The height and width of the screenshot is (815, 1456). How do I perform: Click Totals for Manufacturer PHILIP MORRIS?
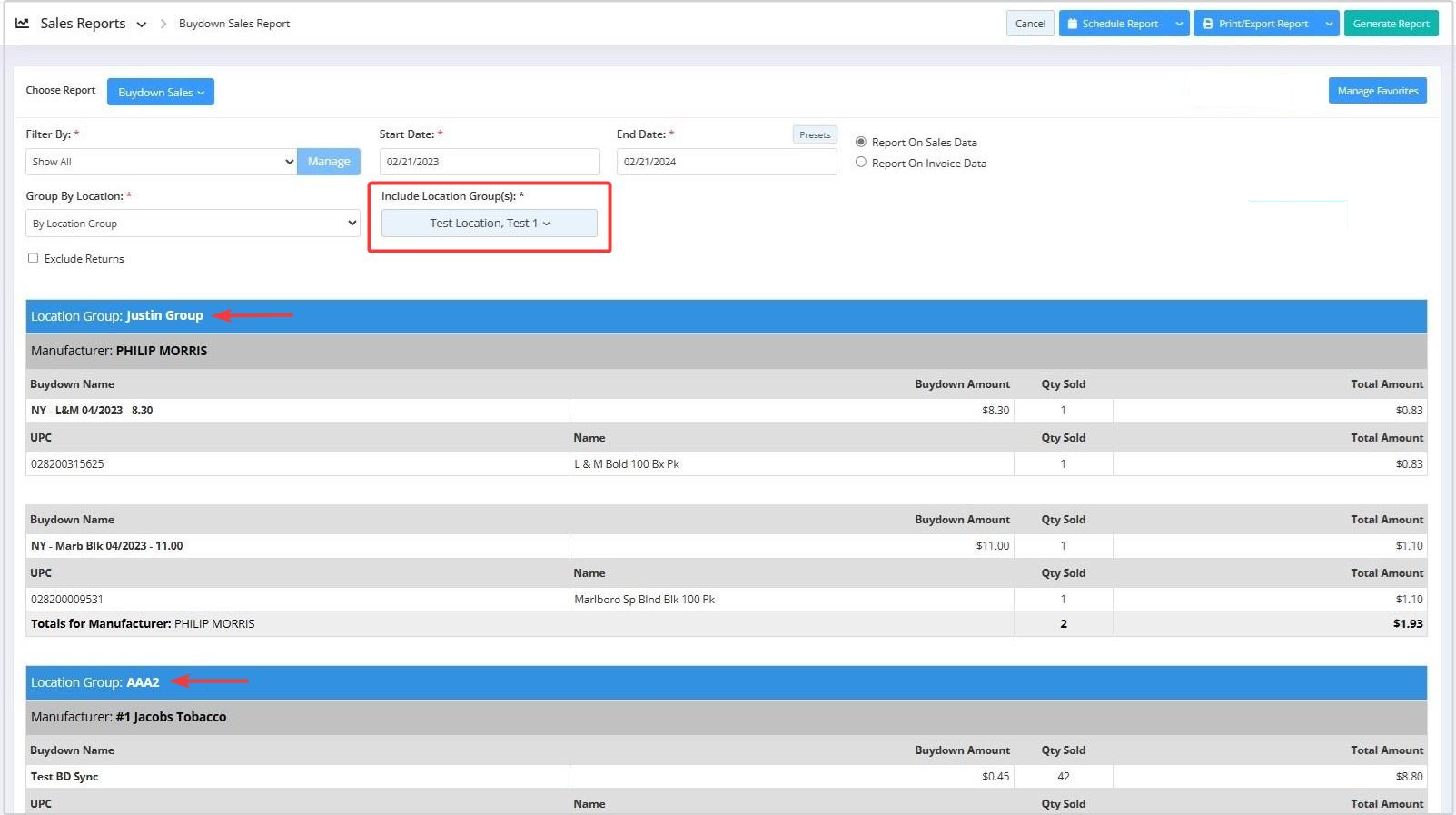[143, 624]
